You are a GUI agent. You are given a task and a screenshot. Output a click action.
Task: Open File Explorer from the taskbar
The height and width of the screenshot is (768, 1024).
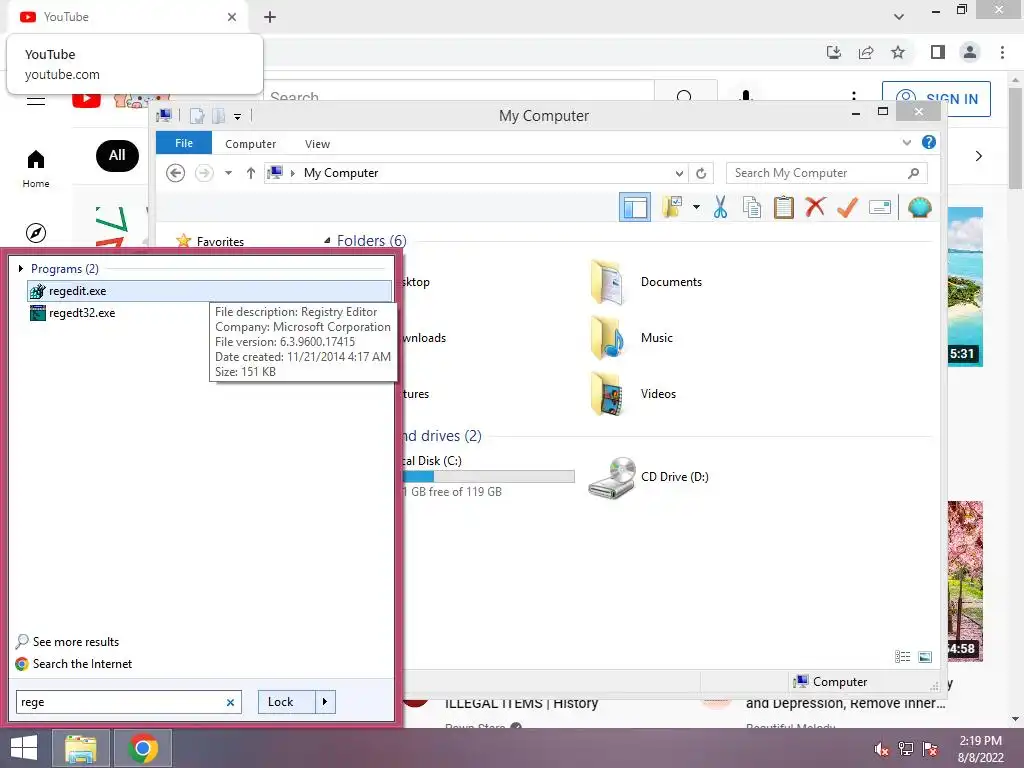click(80, 748)
